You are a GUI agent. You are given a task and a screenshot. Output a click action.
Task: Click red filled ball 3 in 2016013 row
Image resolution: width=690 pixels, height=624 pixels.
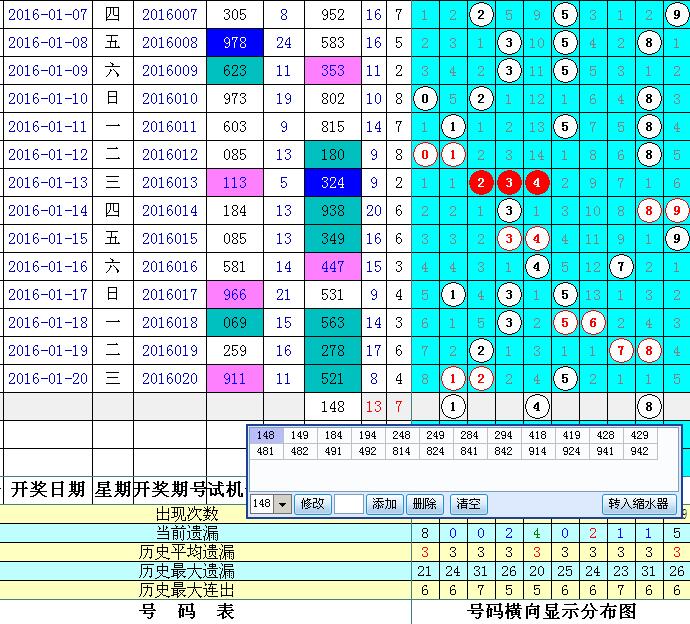[509, 183]
